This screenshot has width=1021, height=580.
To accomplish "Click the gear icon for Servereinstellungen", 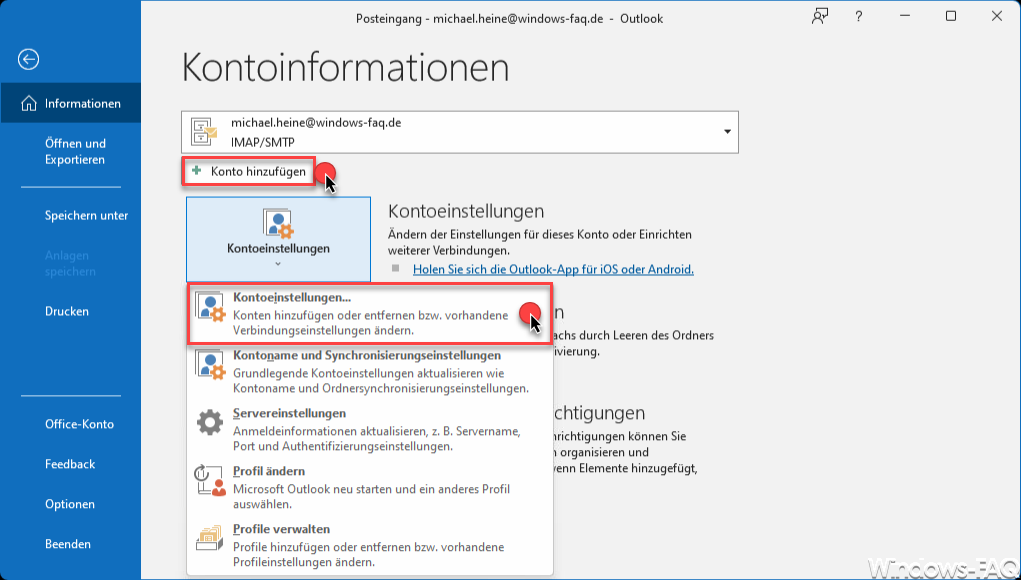I will tap(210, 423).
